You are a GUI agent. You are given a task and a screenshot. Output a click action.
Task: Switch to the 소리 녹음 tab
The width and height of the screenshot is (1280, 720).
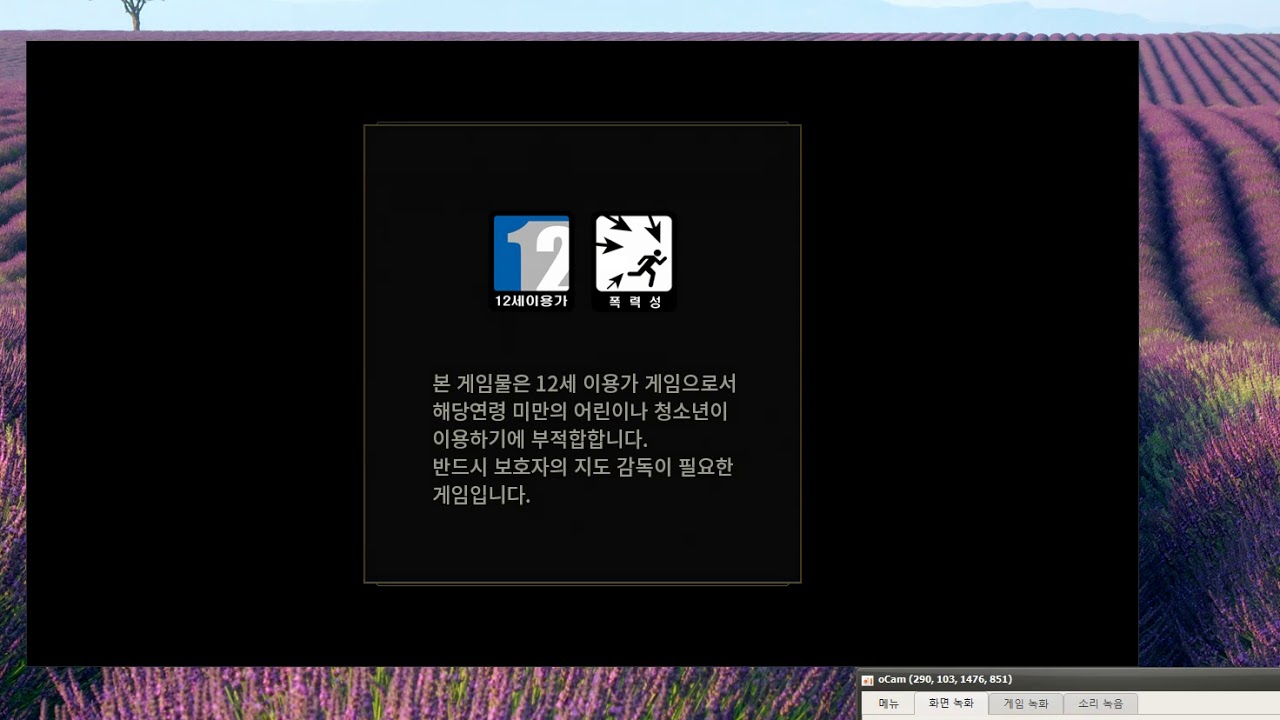[1100, 704]
